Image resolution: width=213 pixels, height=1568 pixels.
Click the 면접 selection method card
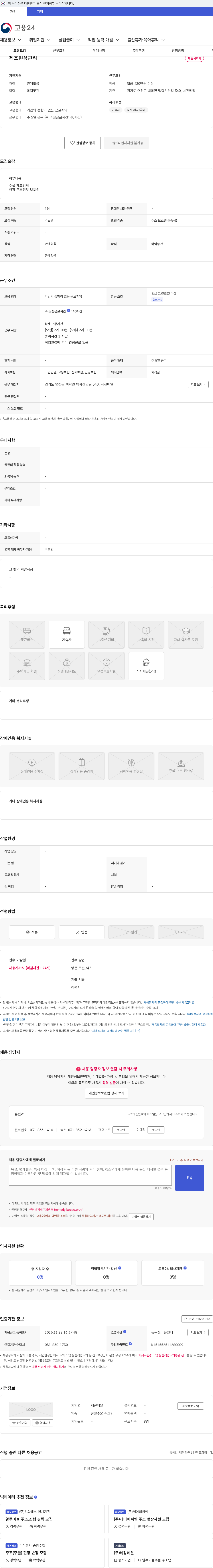click(82, 932)
